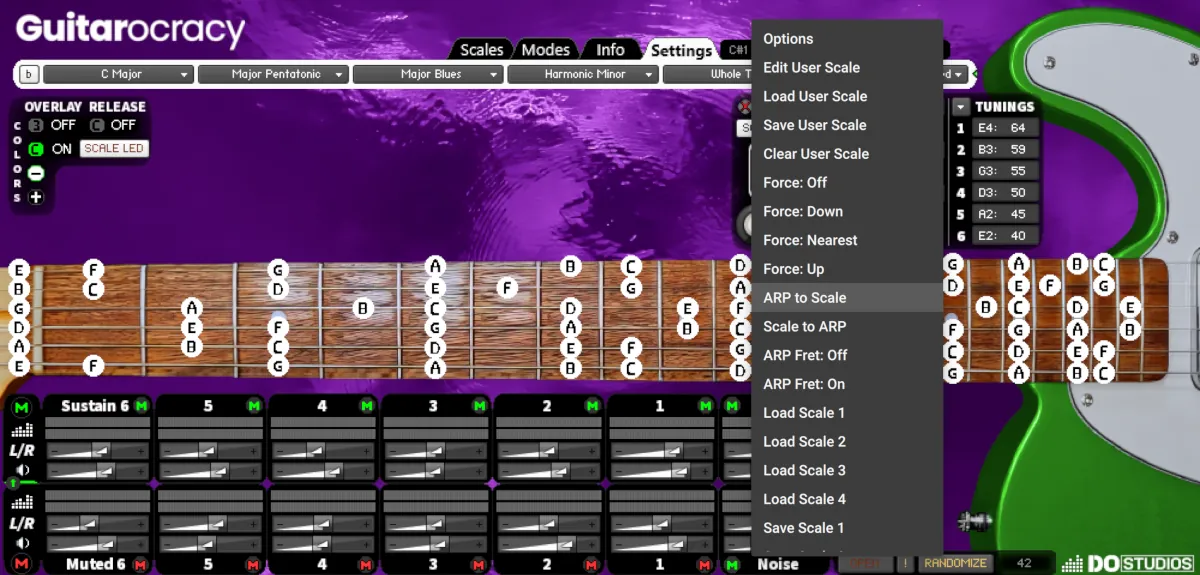Choose Clear User Scale menu item
The width and height of the screenshot is (1200, 575).
(x=847, y=154)
